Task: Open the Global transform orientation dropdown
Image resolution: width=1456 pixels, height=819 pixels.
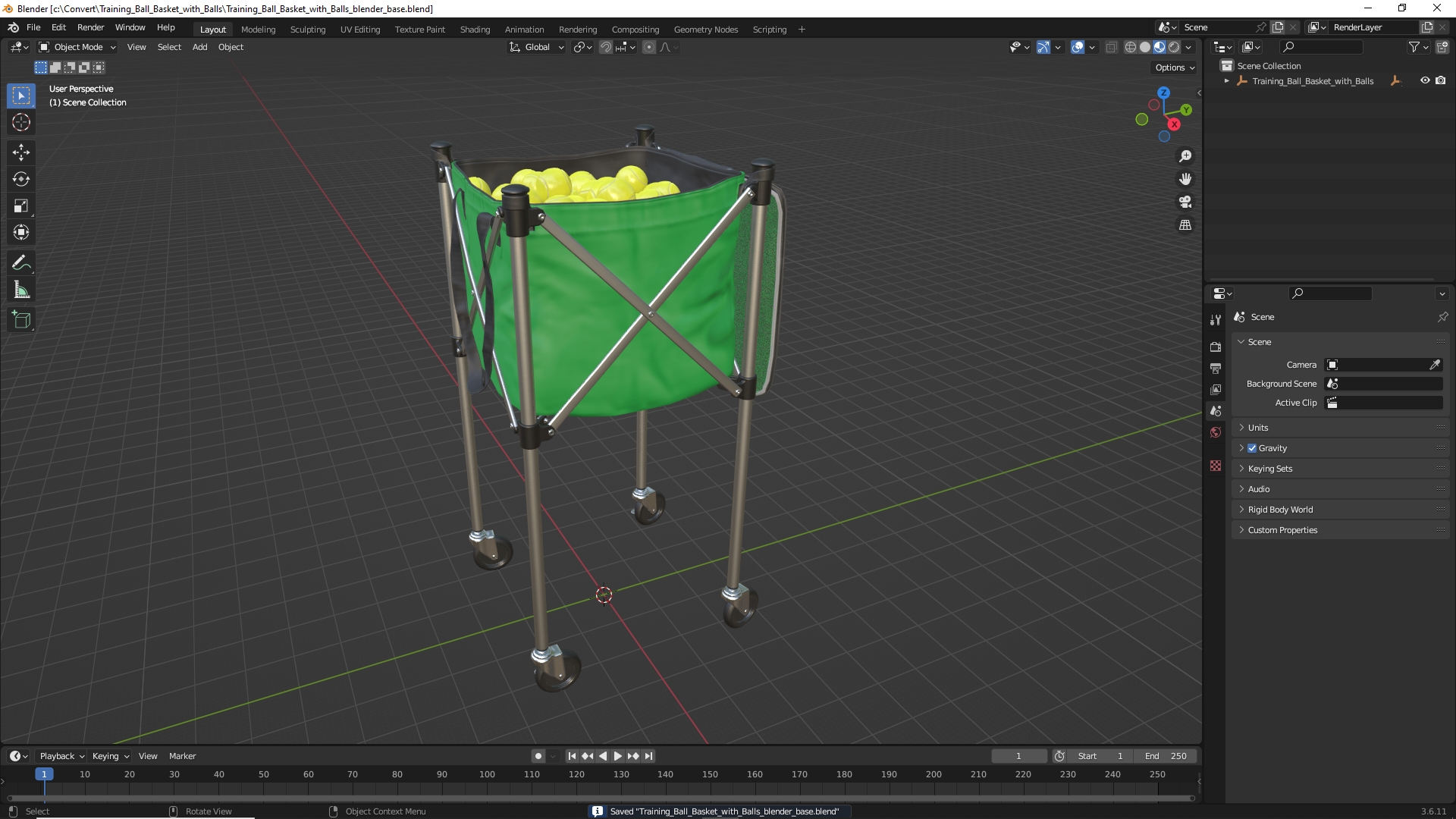Action: [537, 47]
